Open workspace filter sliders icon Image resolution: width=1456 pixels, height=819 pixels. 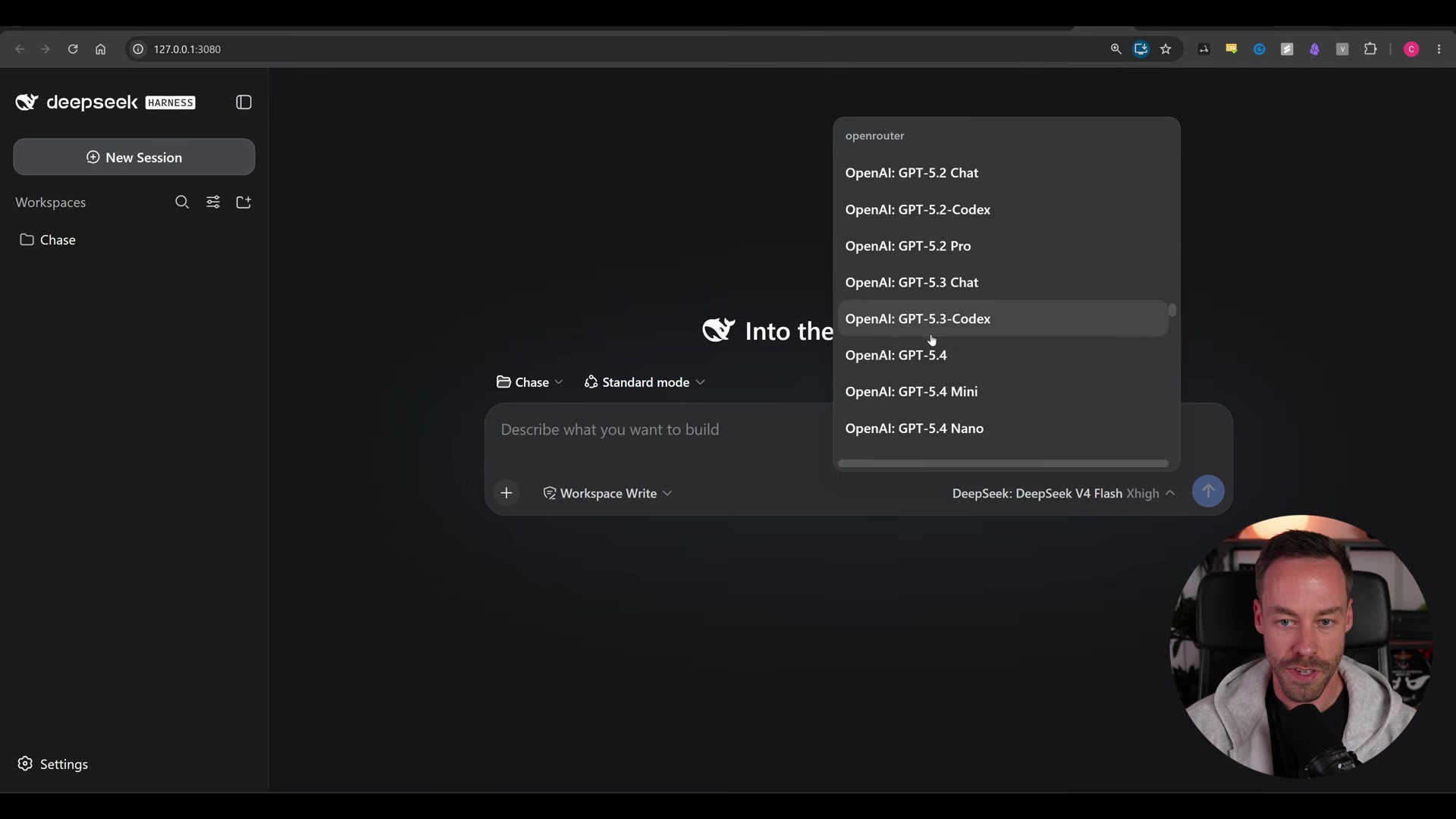pyautogui.click(x=213, y=202)
